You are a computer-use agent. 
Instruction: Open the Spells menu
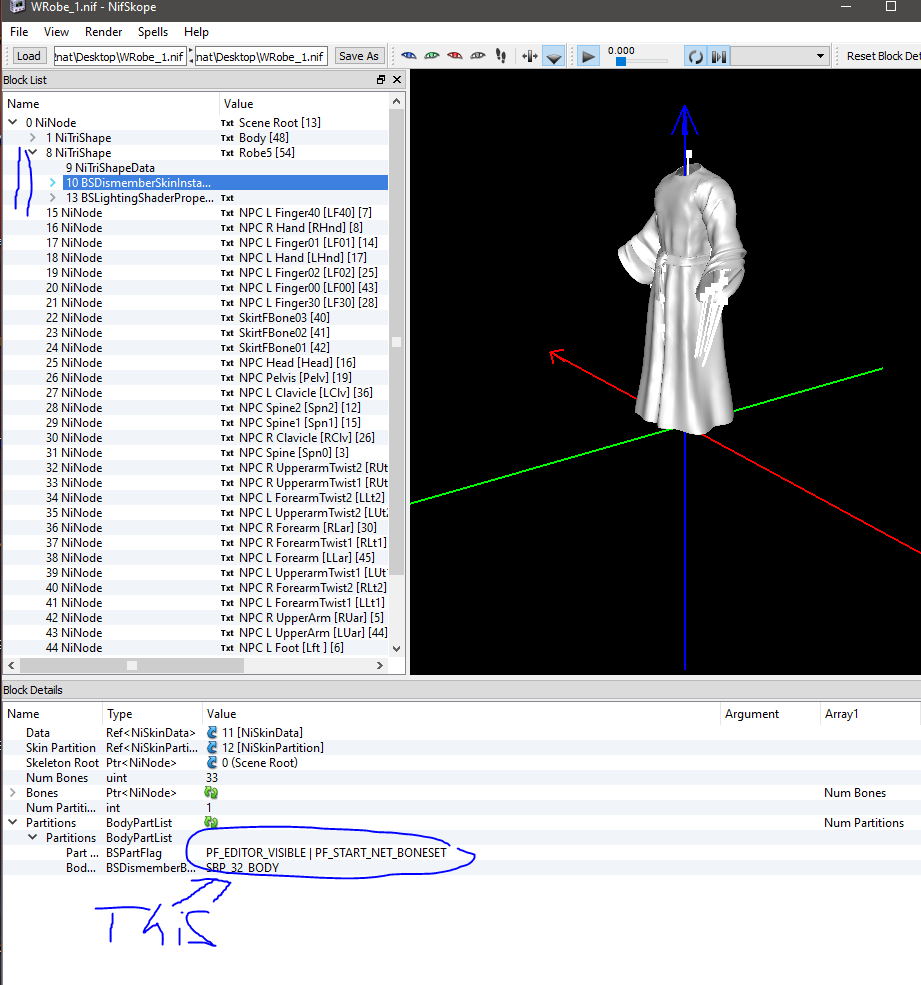pyautogui.click(x=153, y=31)
